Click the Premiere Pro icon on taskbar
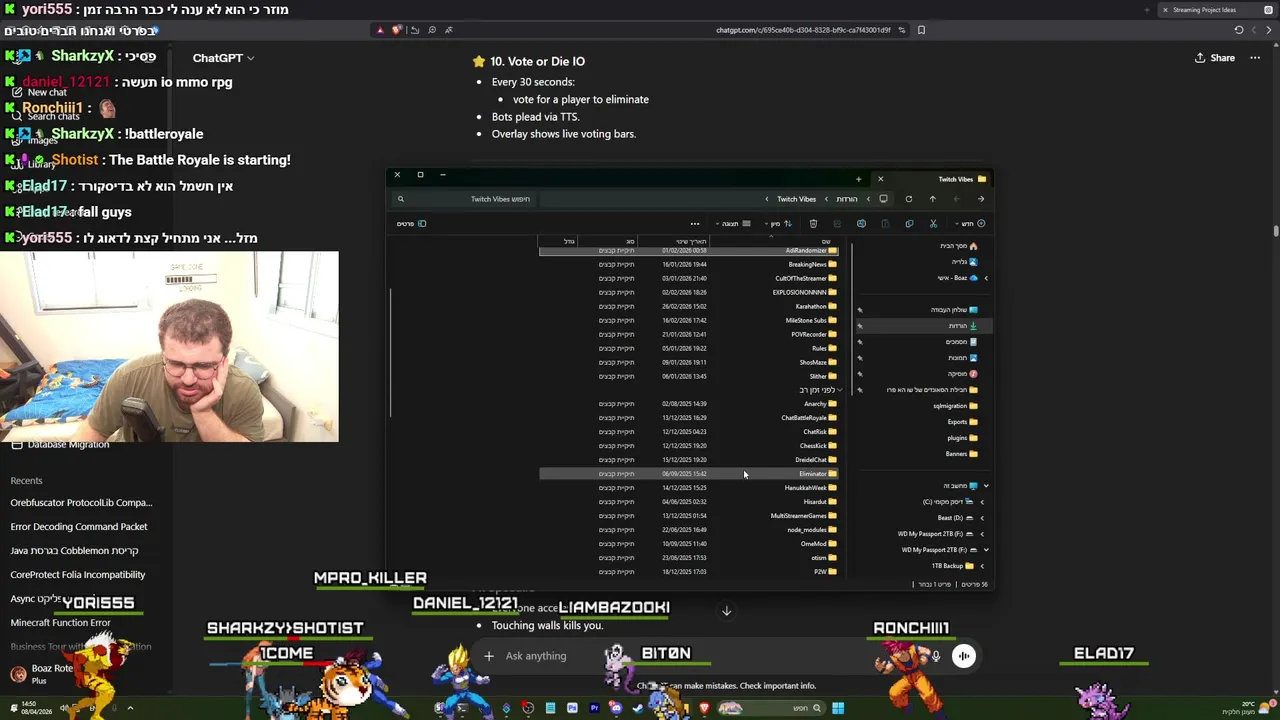The height and width of the screenshot is (720, 1280). coord(594,708)
